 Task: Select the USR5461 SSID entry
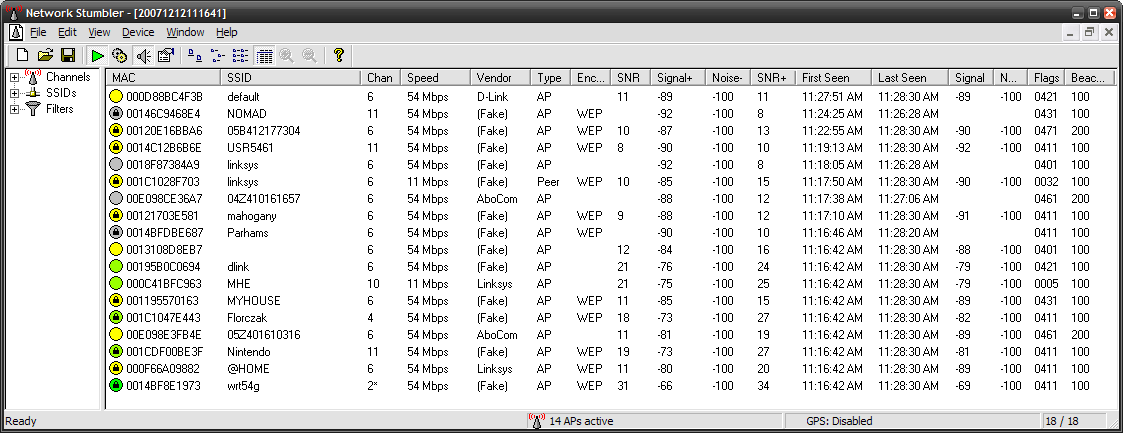[250, 147]
